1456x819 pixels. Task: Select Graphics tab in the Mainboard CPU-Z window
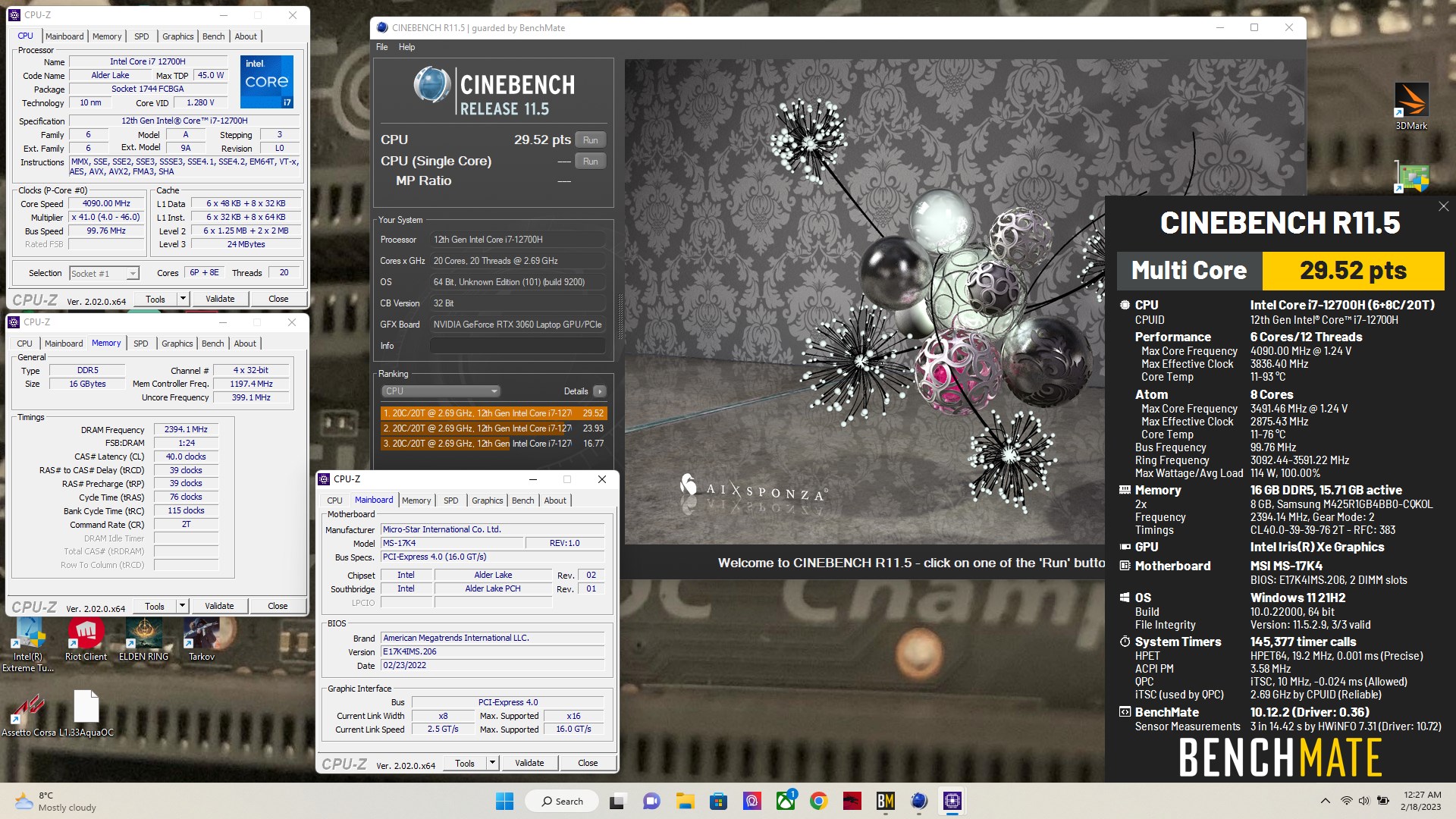(x=488, y=500)
